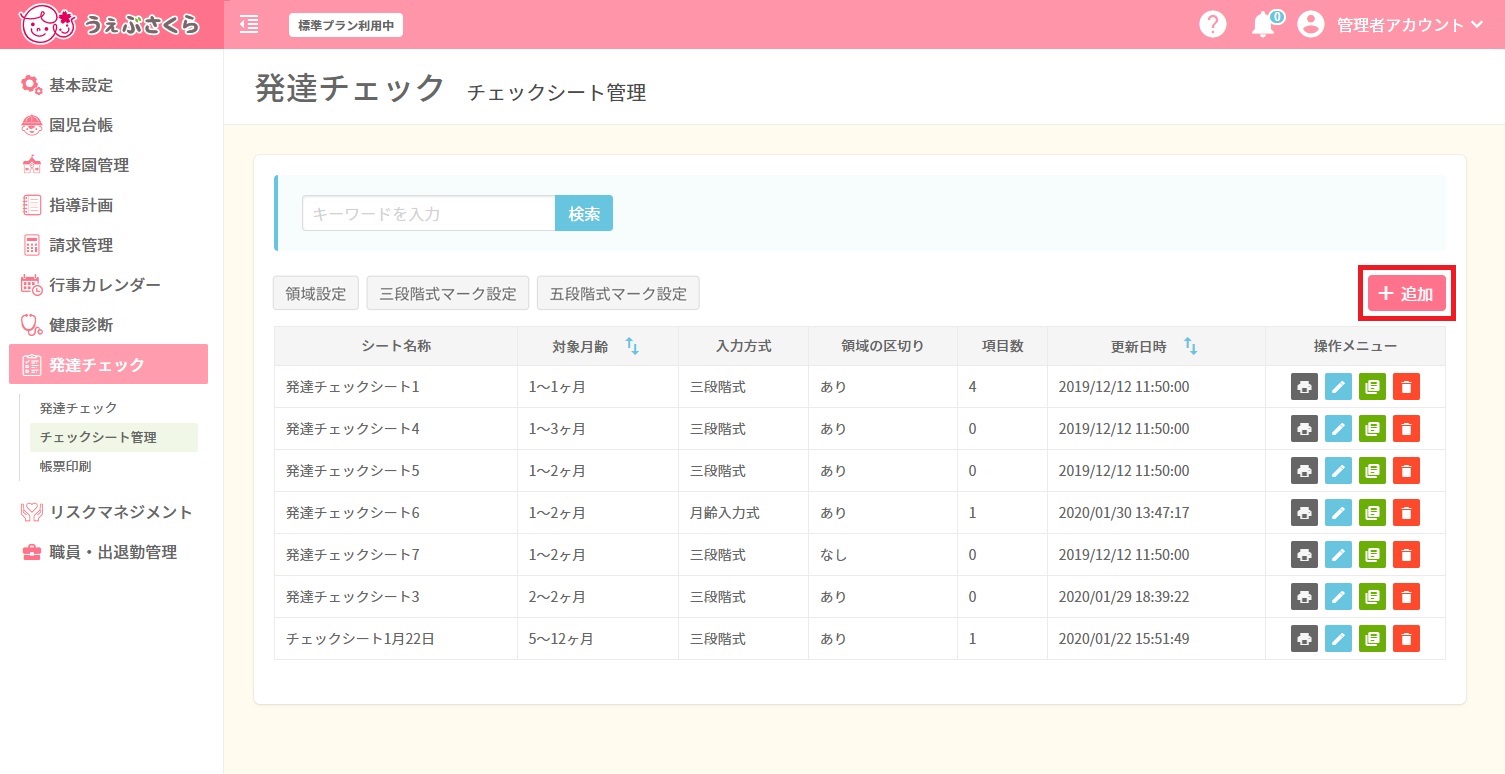Collapse sidebar with menu toggle icon
This screenshot has height=774, width=1505.
point(249,25)
